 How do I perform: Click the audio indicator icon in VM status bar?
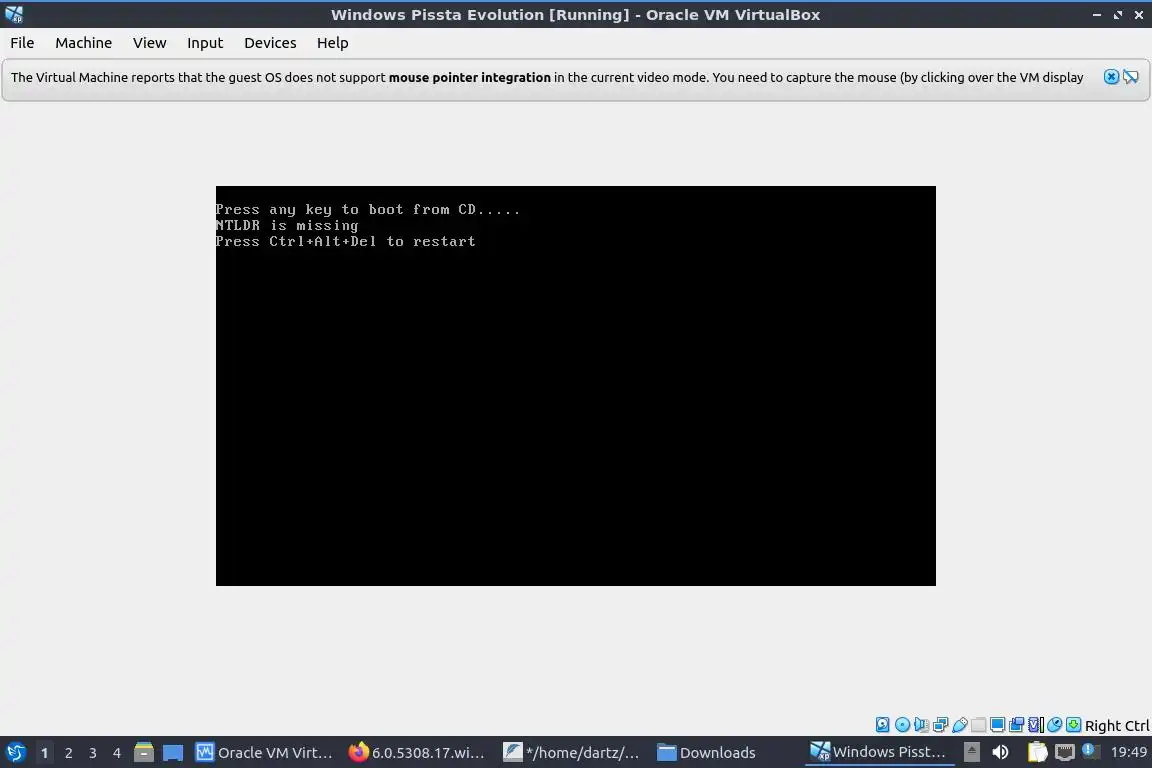[x=921, y=725]
